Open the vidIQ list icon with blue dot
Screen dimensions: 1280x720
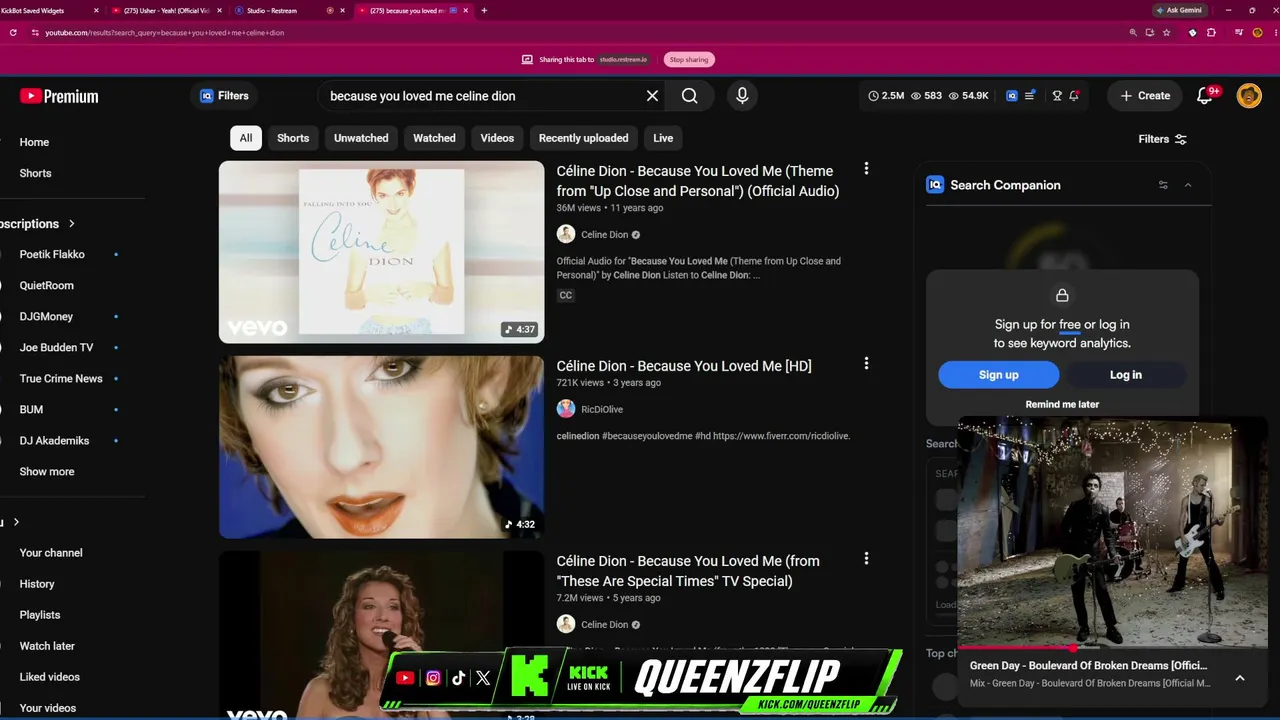(x=1030, y=96)
